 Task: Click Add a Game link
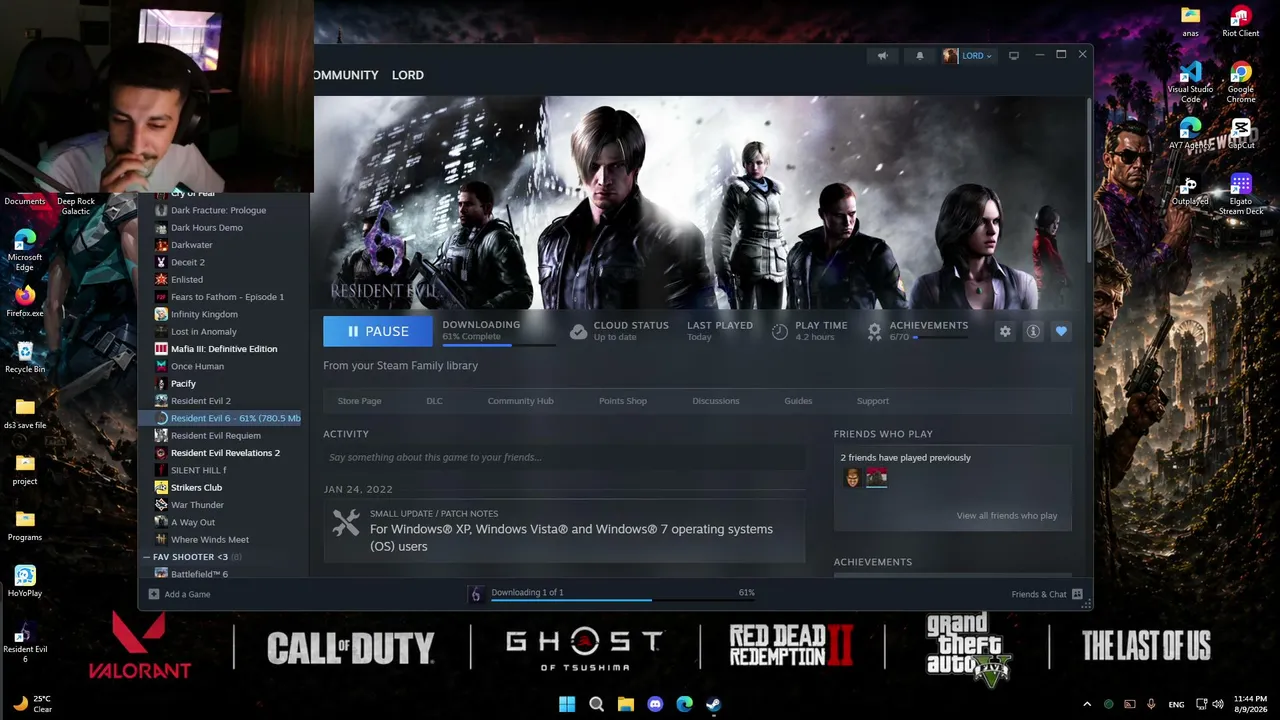pyautogui.click(x=187, y=594)
